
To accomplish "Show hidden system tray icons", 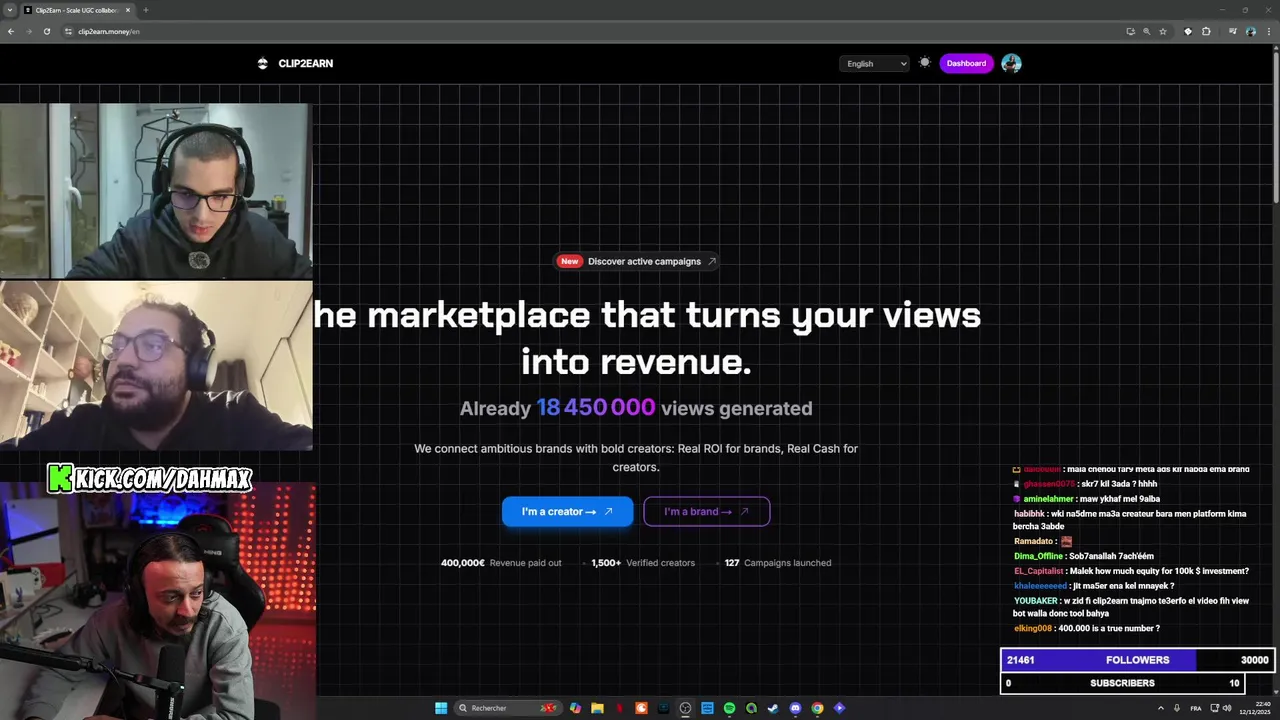I will coord(1161,708).
